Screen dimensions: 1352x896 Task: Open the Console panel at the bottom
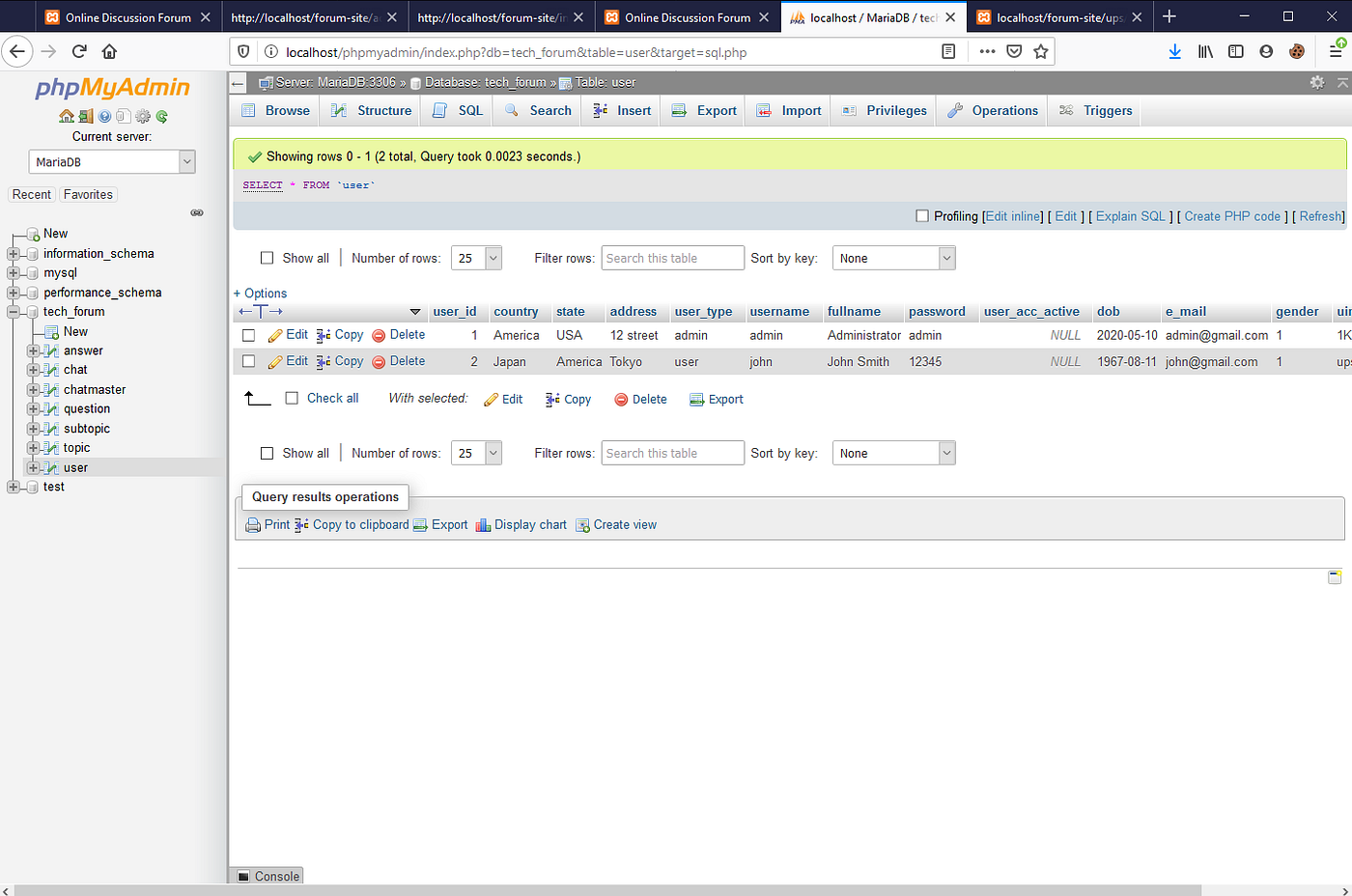pos(268,876)
